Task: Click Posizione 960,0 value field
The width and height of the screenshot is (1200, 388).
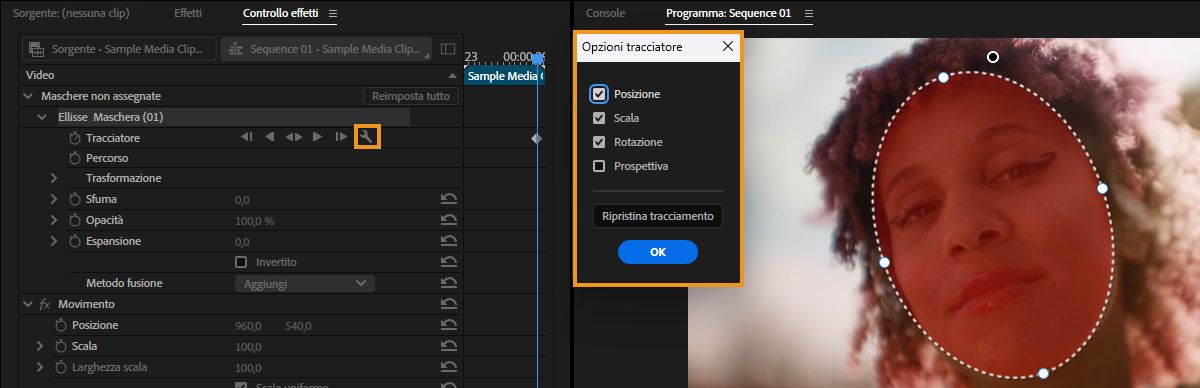Action: pos(248,326)
